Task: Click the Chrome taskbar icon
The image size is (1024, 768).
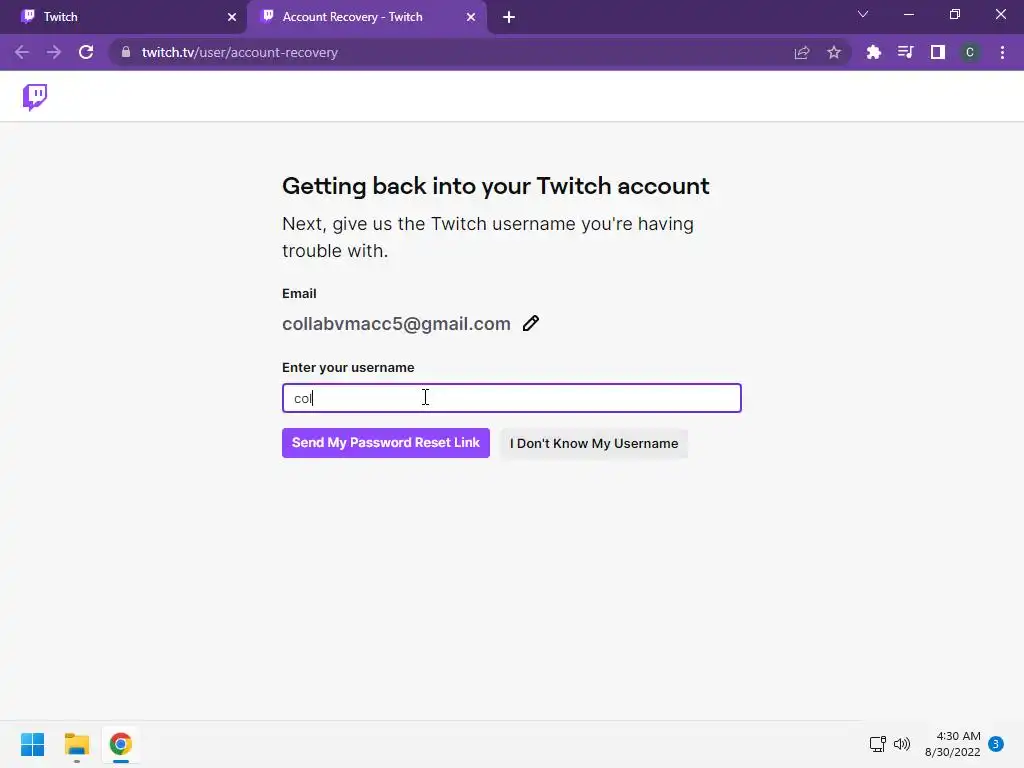Action: tap(121, 744)
